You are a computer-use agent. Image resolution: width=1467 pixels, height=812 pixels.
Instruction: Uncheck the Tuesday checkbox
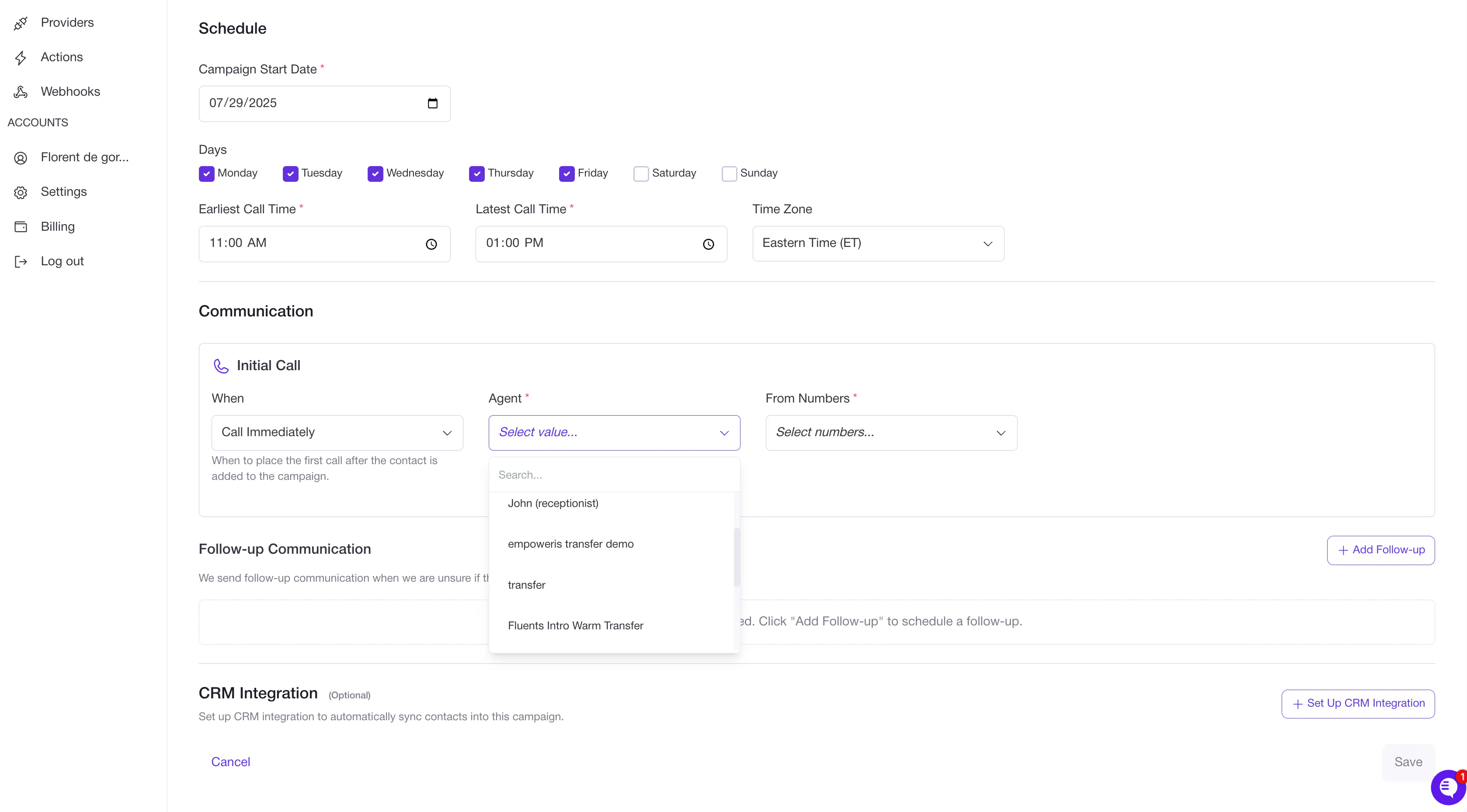pos(290,174)
